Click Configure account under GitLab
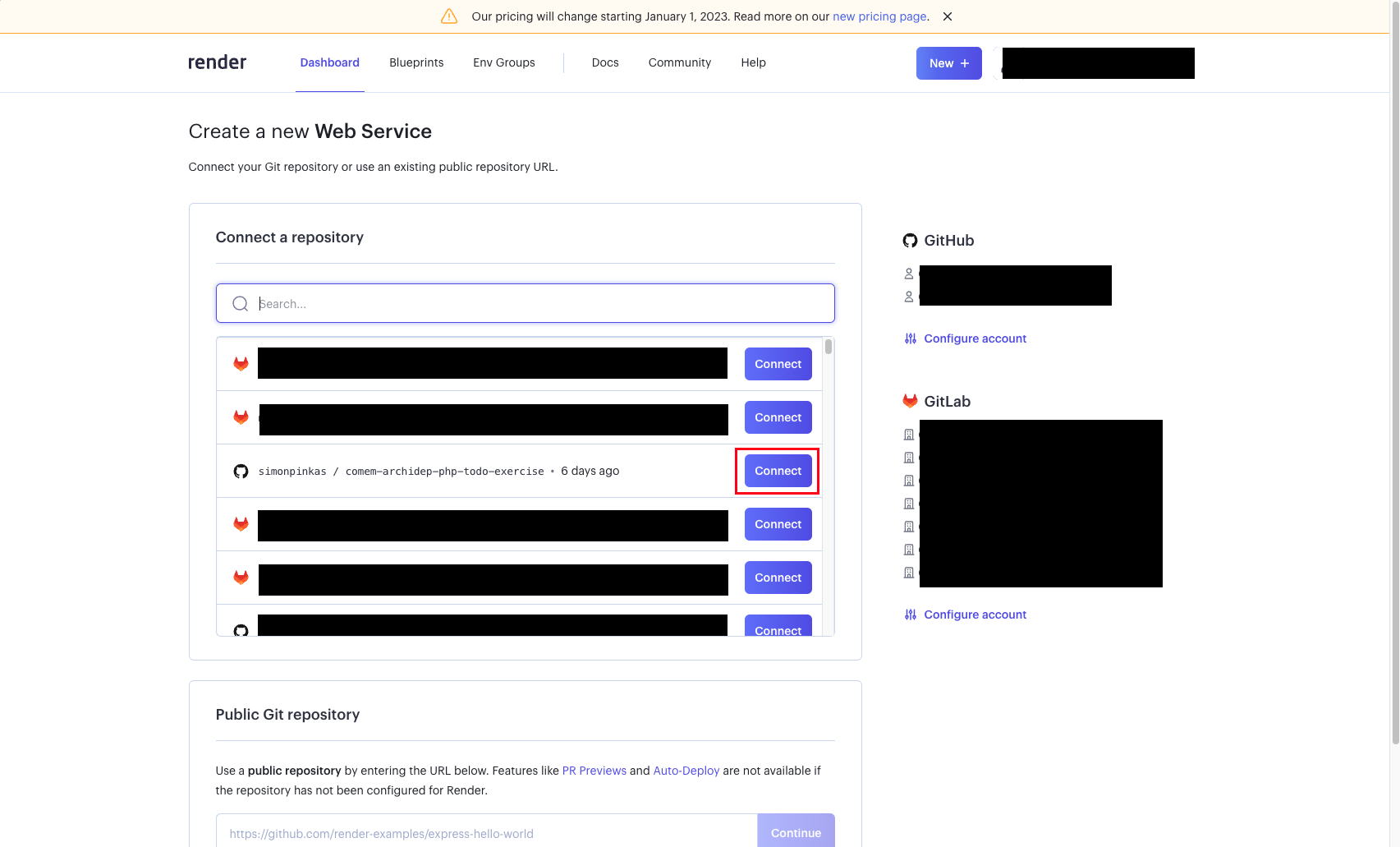 pyautogui.click(x=975, y=614)
